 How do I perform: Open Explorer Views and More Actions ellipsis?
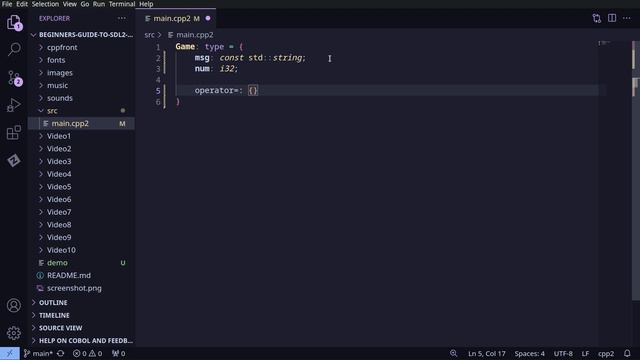click(122, 18)
